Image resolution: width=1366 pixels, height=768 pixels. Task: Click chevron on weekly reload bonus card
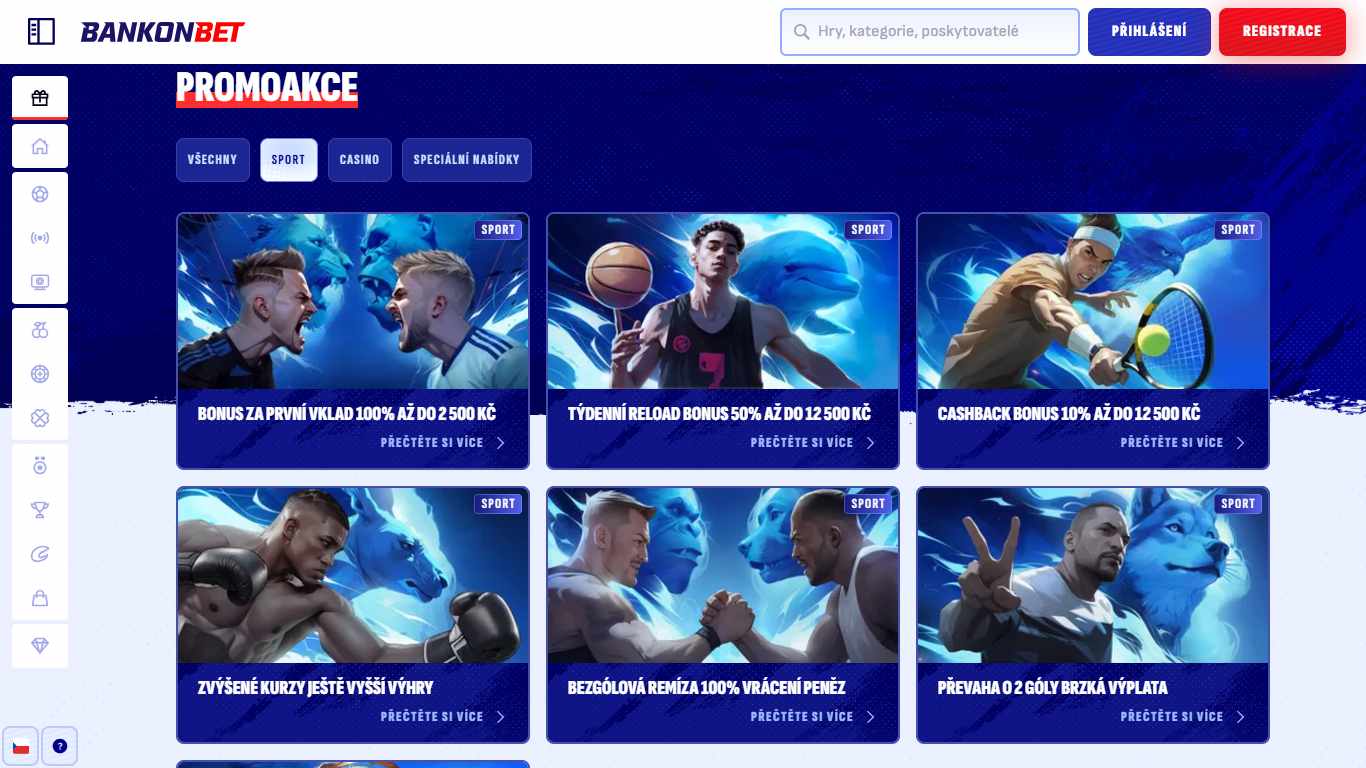tap(871, 443)
